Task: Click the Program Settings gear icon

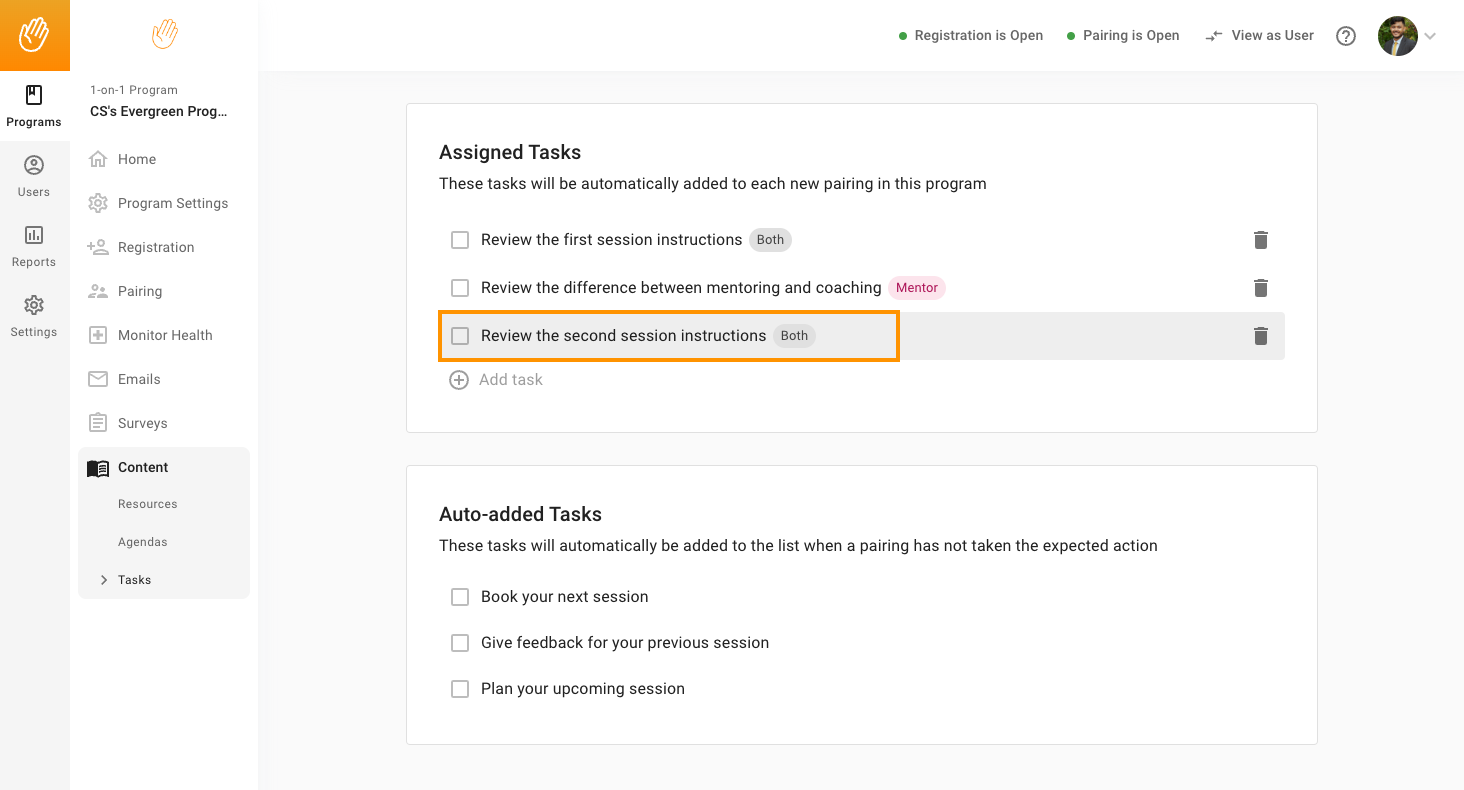Action: click(98, 203)
